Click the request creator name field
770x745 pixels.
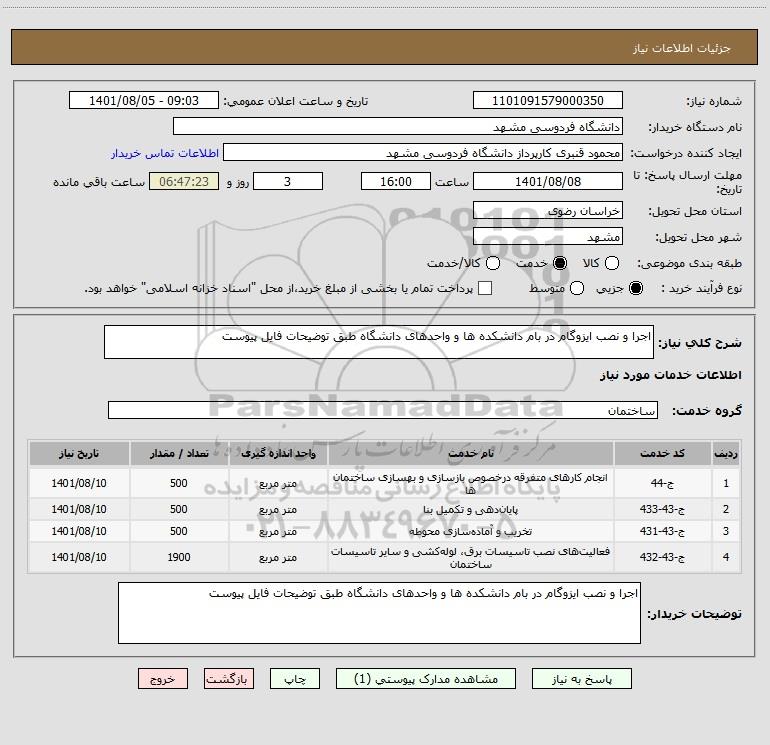(x=423, y=152)
